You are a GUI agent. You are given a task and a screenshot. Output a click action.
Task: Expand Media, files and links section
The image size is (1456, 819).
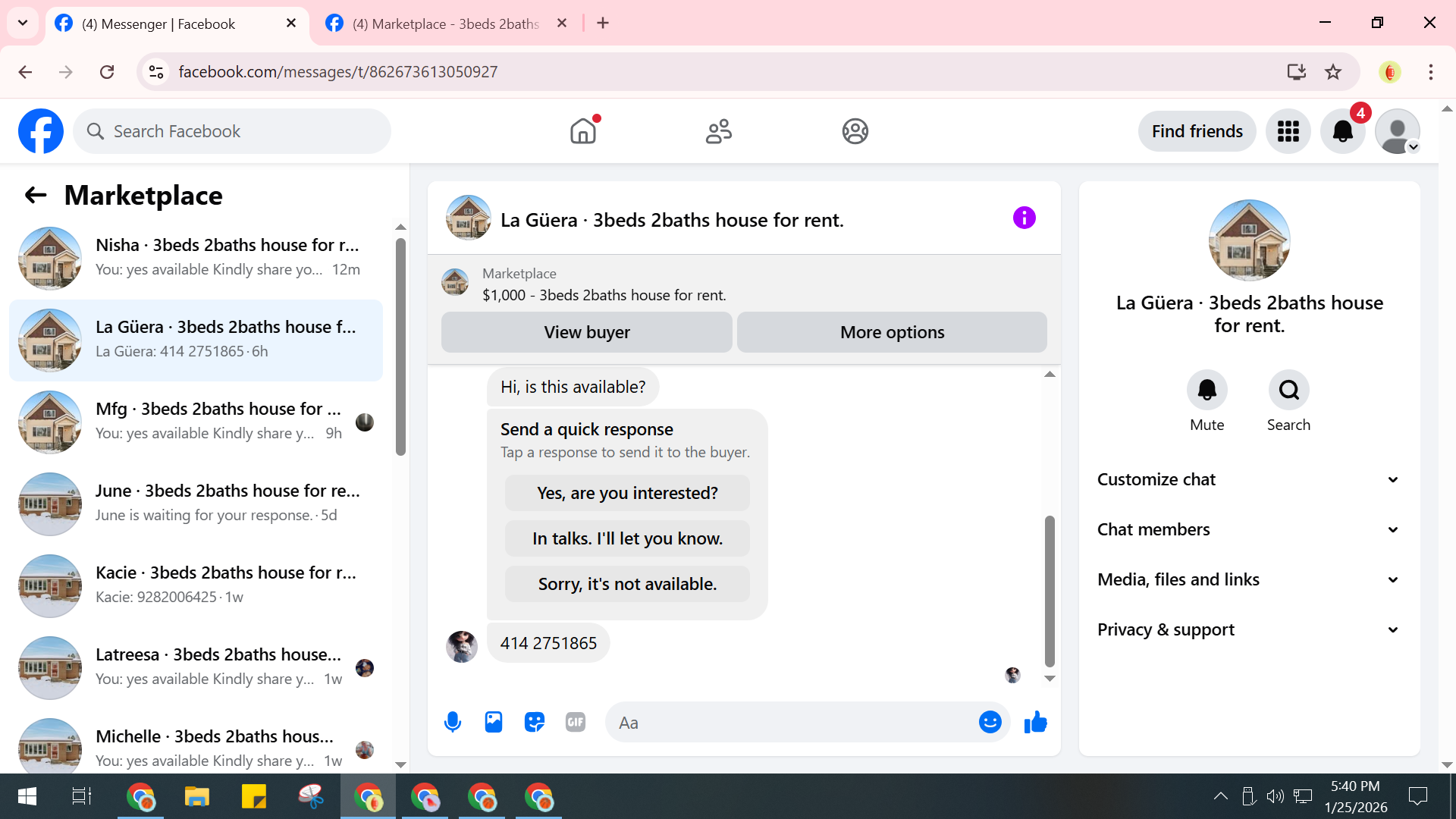[x=1249, y=579]
